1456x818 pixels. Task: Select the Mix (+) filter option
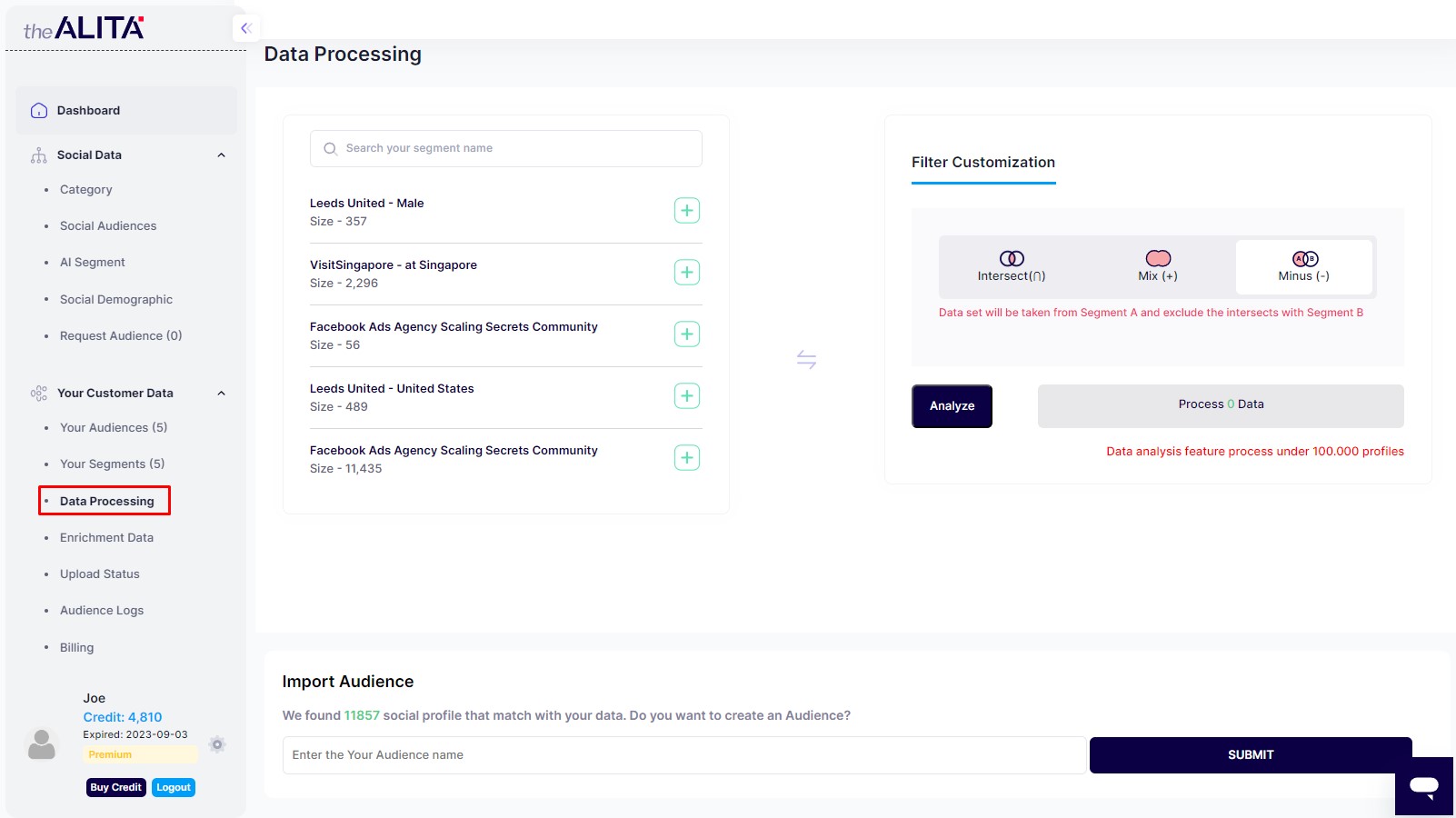(x=1158, y=267)
